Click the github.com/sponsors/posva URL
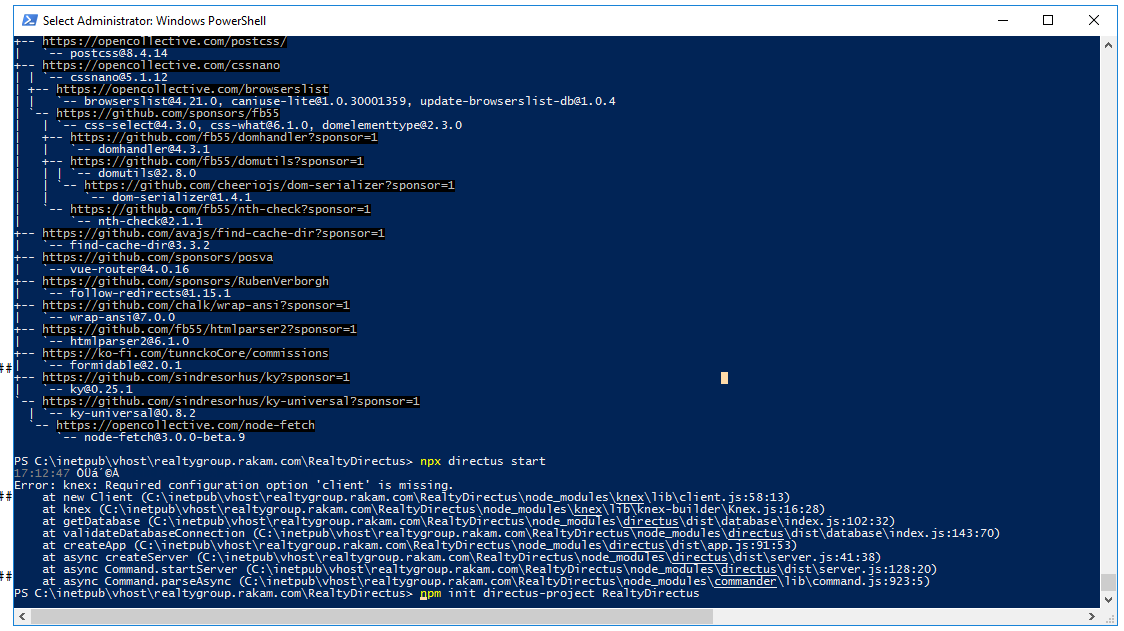1124x631 pixels. (158, 257)
